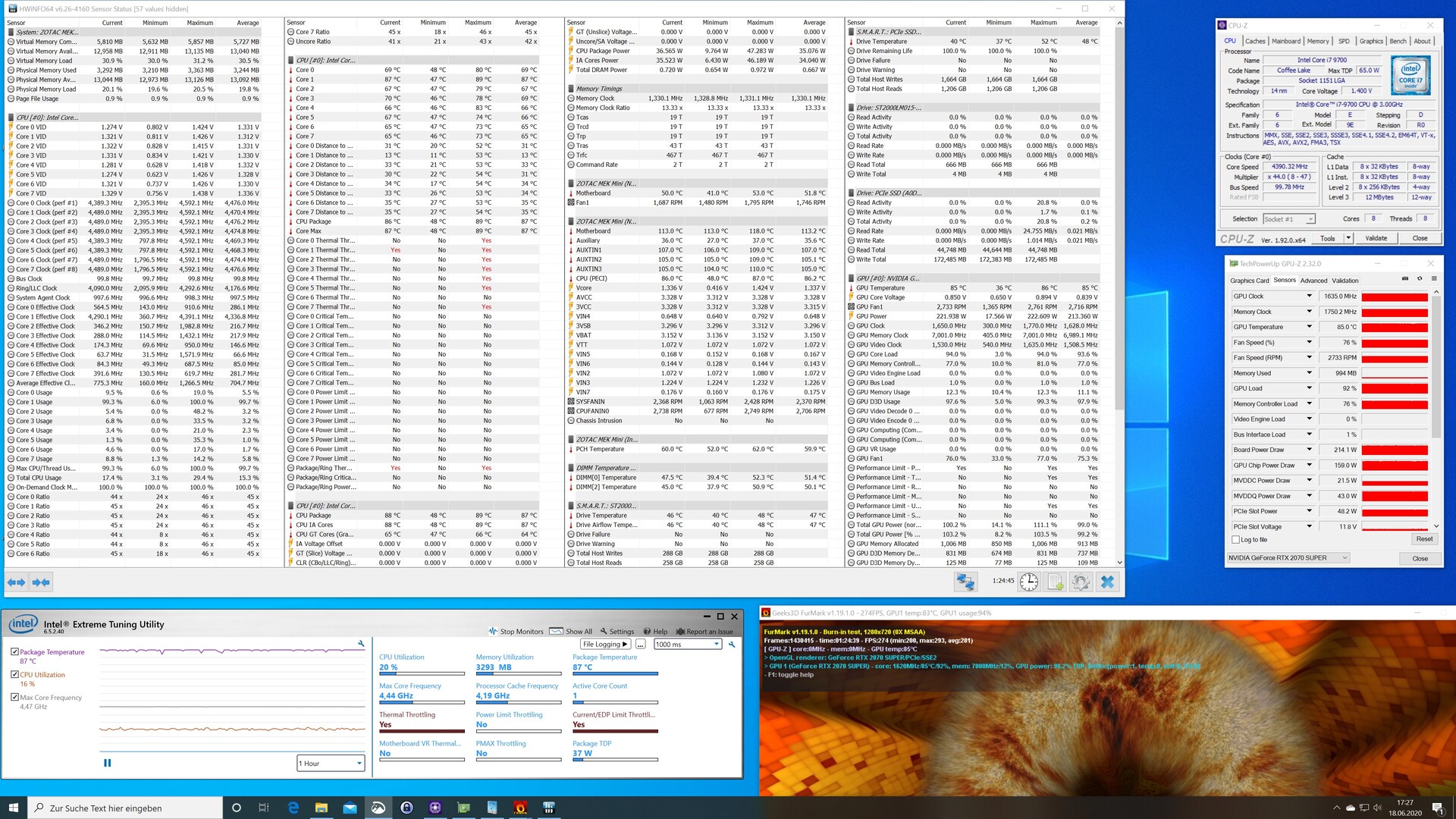Viewport: 1456px width, 819px height.
Task: Uncheck Max Core Frequency checkbox in XTU
Action: [14, 697]
